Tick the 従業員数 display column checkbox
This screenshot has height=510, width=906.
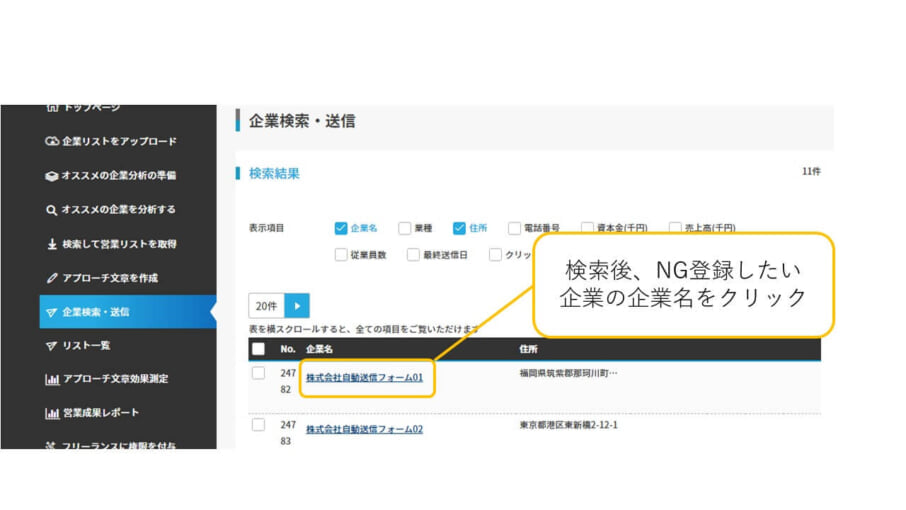[x=341, y=255]
